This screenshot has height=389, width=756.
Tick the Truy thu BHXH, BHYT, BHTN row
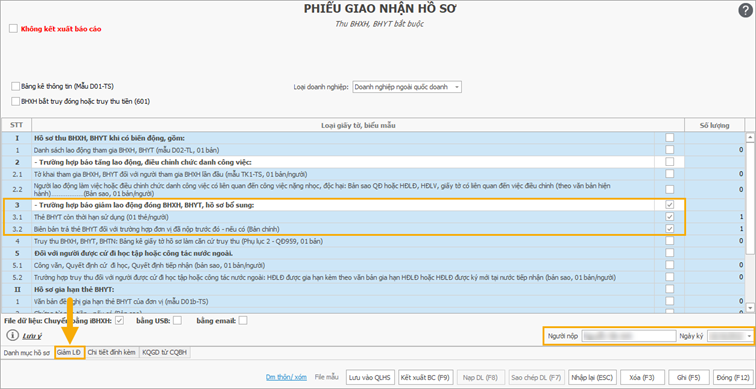(x=669, y=241)
